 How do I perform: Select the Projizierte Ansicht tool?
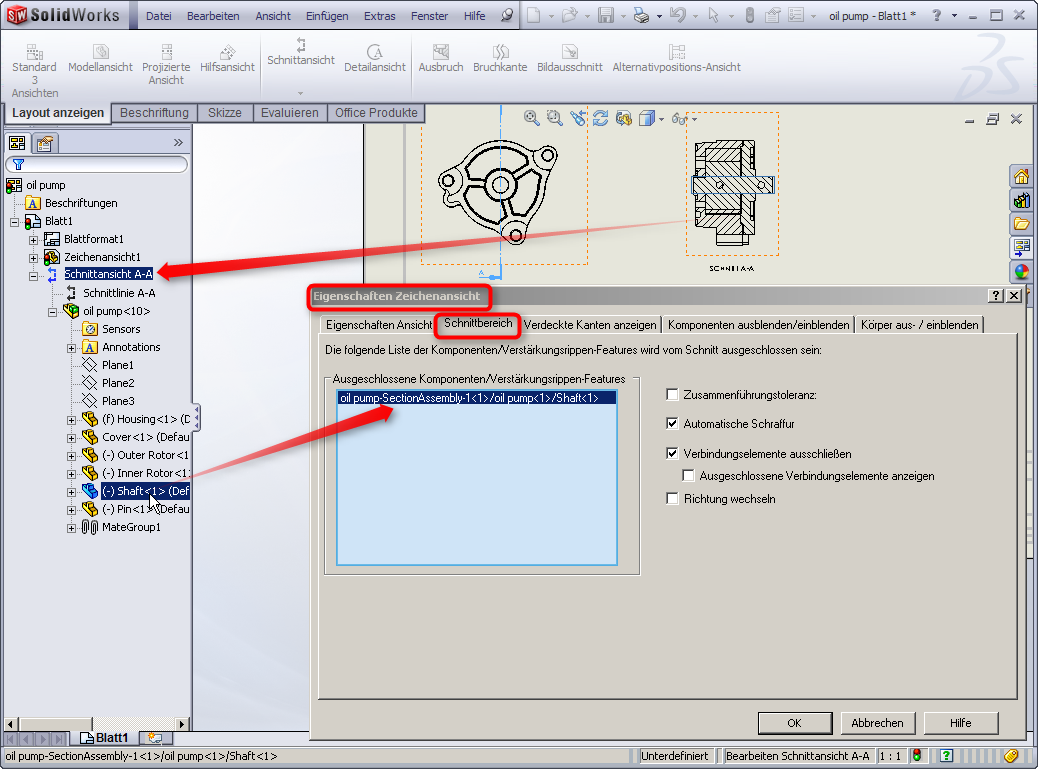click(165, 65)
